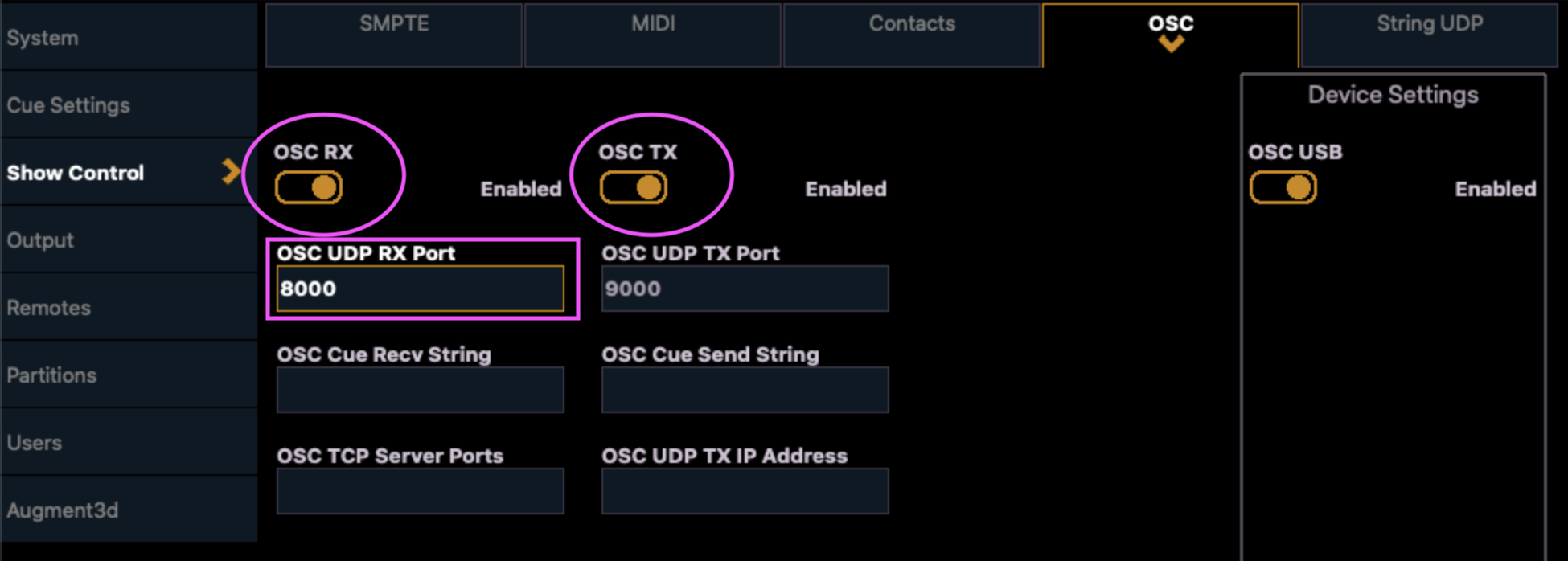Open the Augment3d settings
The image size is (1568, 561).
(x=63, y=510)
